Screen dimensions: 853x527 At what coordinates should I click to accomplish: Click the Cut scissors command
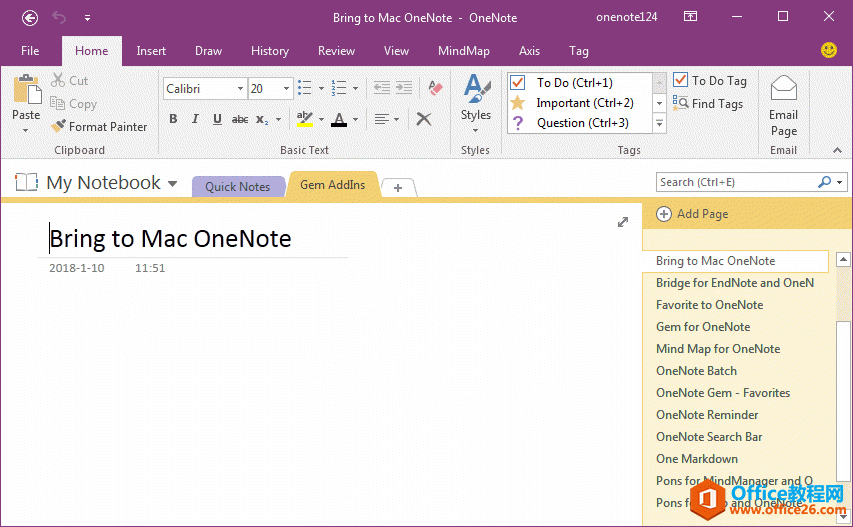[69, 80]
